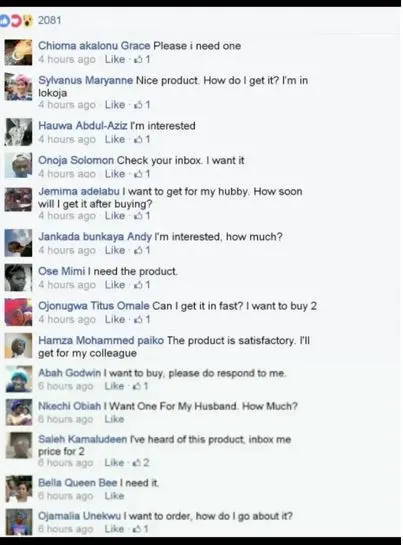The width and height of the screenshot is (403, 545).
Task: Click thumbs-up count on Abah Godwin's comment
Action: [x=146, y=386]
